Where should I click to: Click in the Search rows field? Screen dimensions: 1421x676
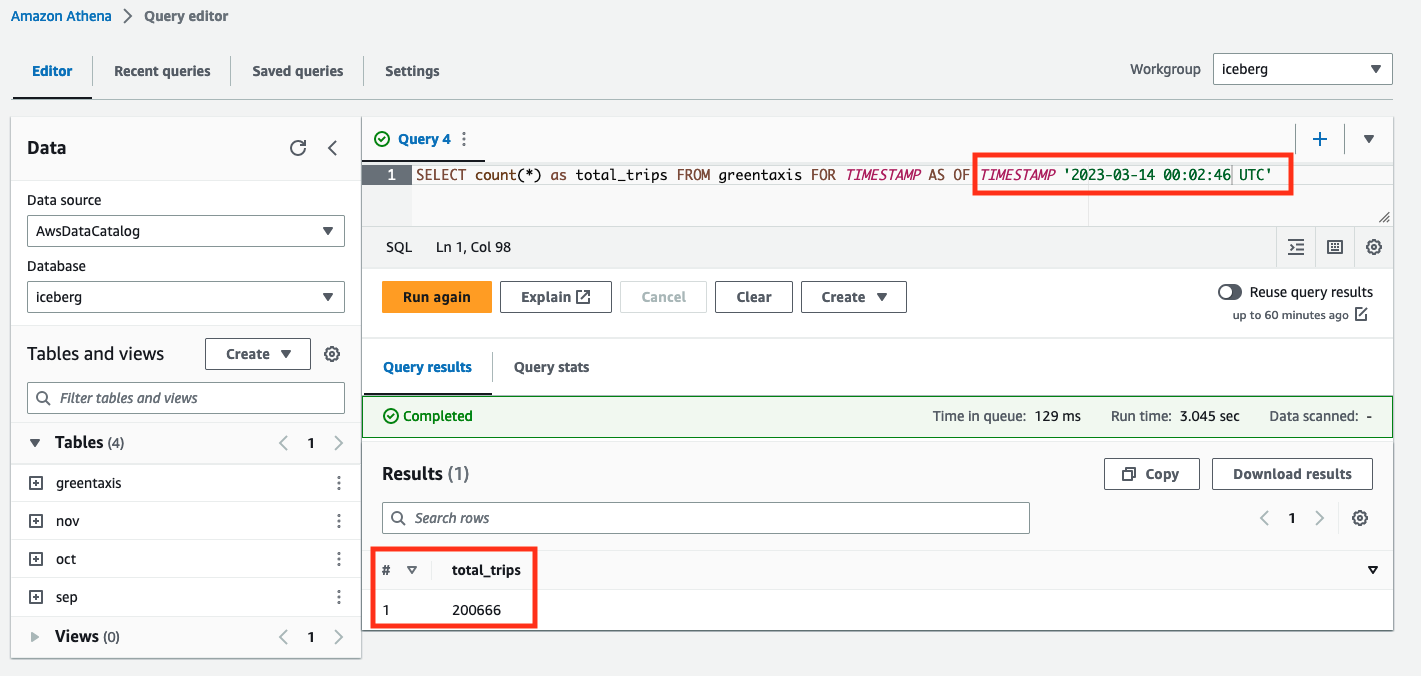tap(700, 518)
